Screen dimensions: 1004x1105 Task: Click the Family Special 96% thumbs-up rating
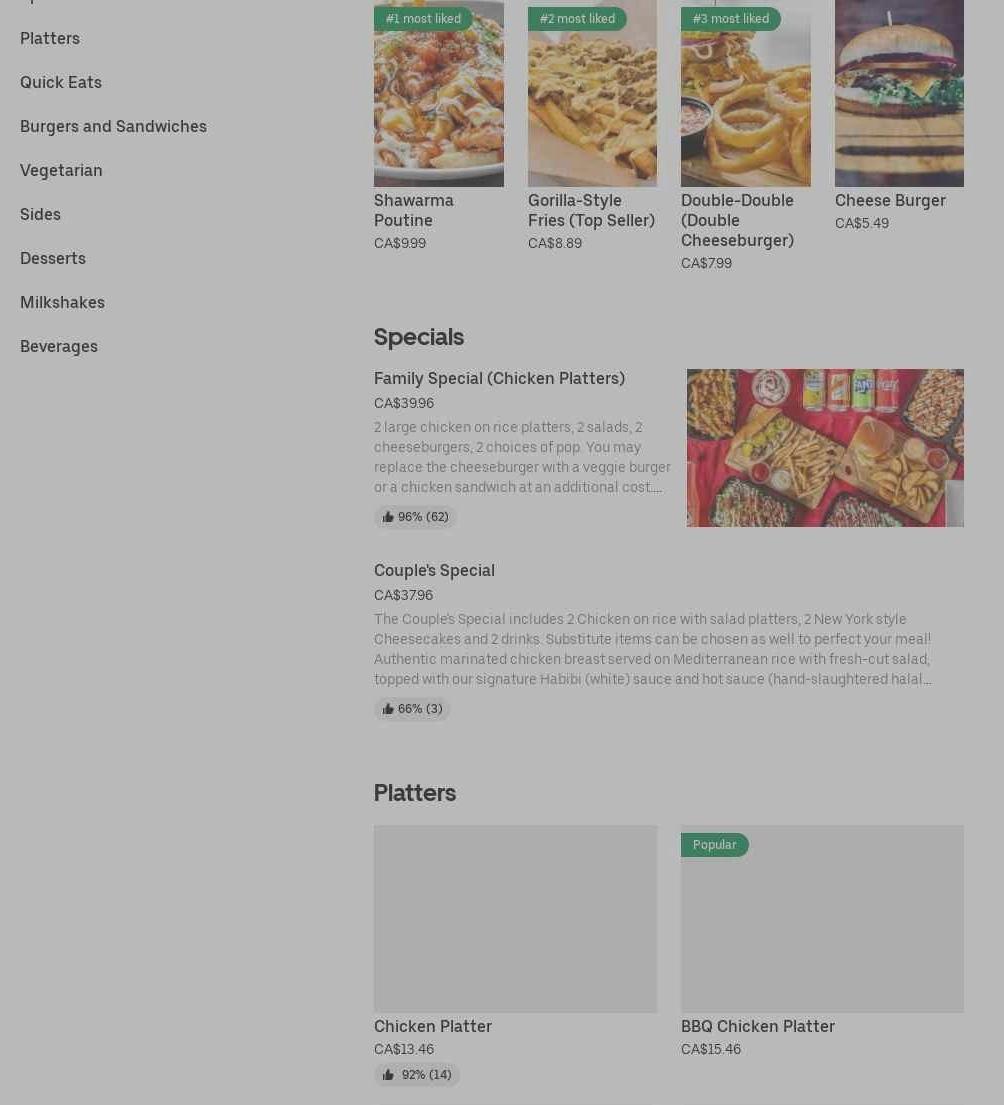pyautogui.click(x=415, y=517)
